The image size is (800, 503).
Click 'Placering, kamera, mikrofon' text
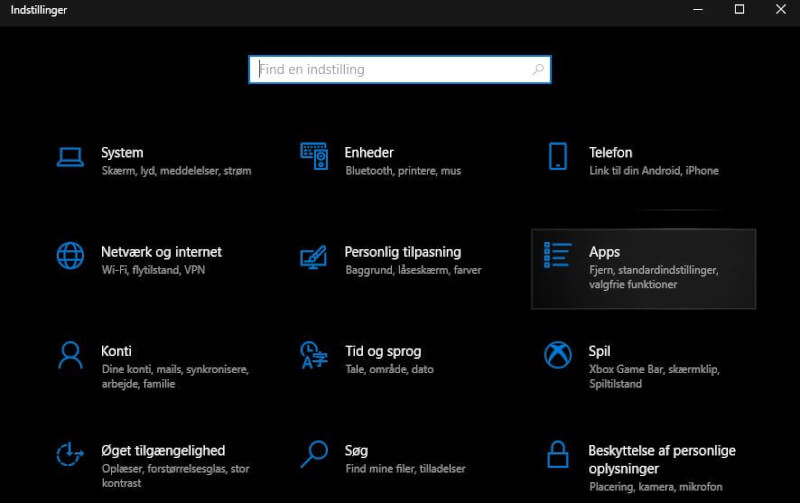point(656,487)
